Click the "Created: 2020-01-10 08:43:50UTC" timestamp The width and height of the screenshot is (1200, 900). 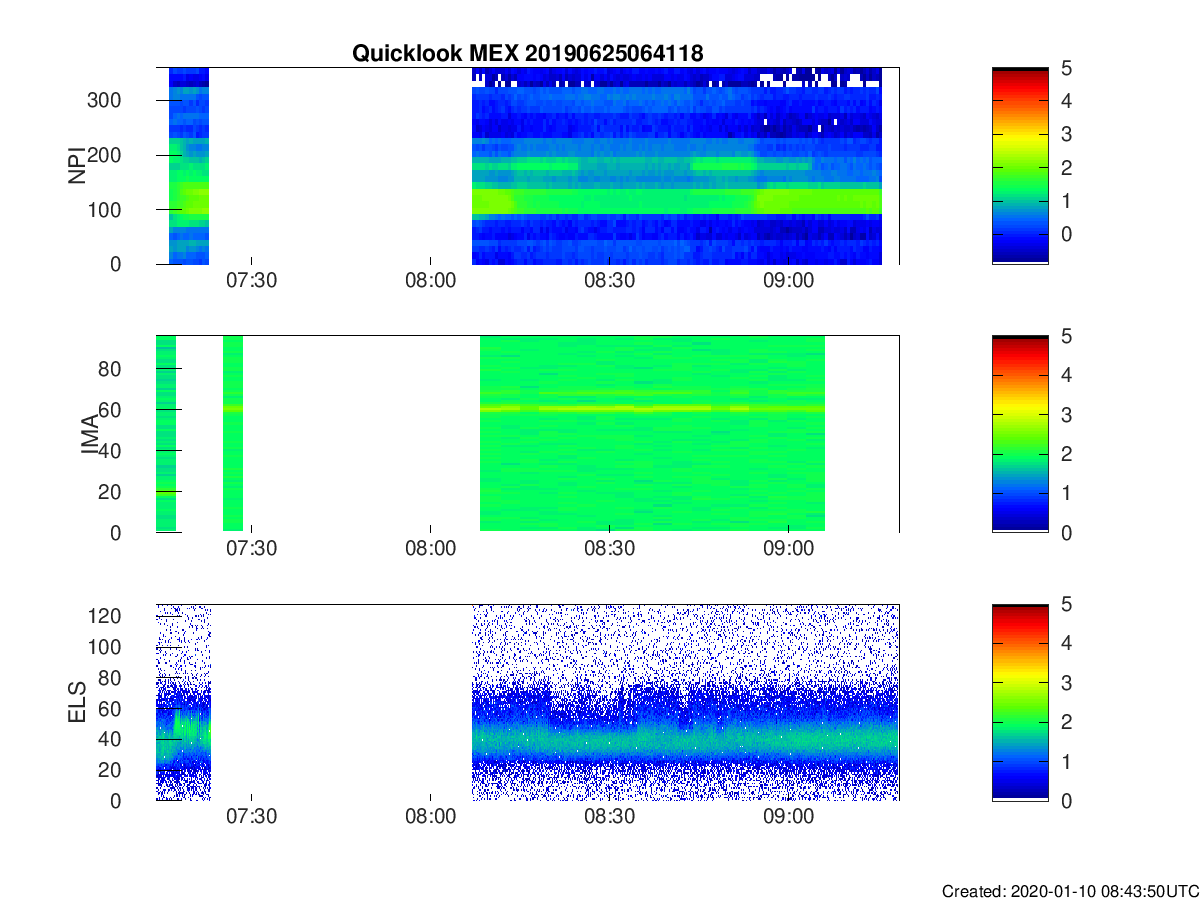point(1069,890)
